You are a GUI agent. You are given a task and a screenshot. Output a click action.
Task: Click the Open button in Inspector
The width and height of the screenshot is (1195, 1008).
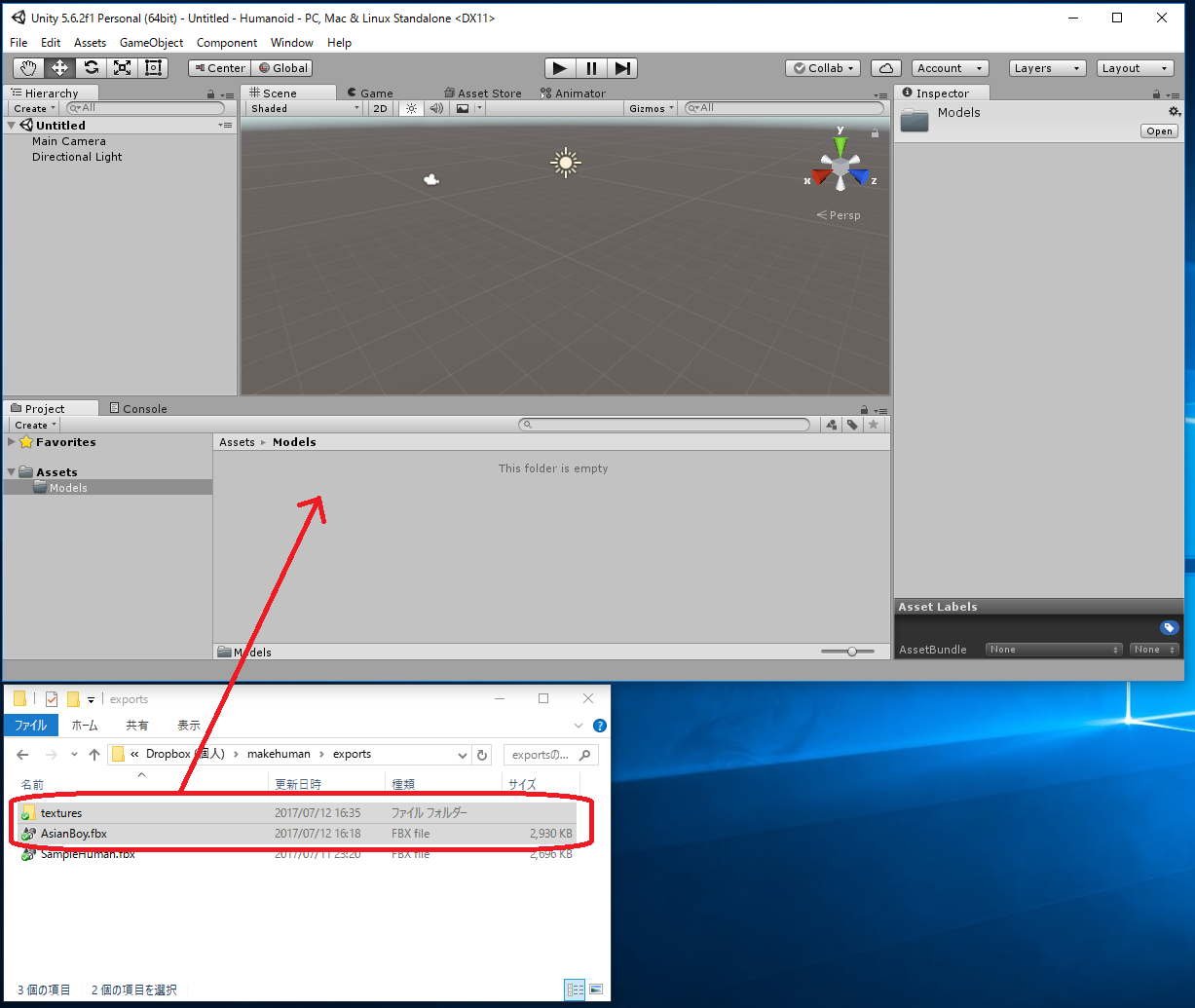click(1159, 131)
